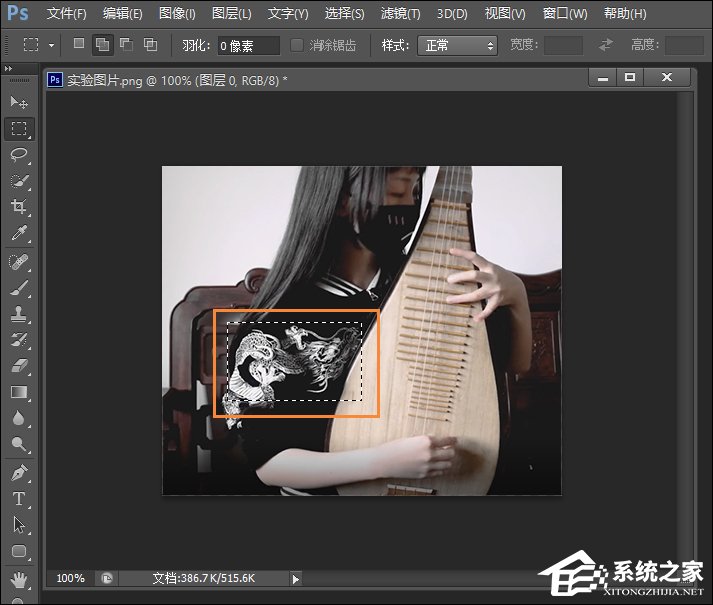
Task: Open the marquee tool preset picker arrow
Action: pyautogui.click(x=52, y=45)
